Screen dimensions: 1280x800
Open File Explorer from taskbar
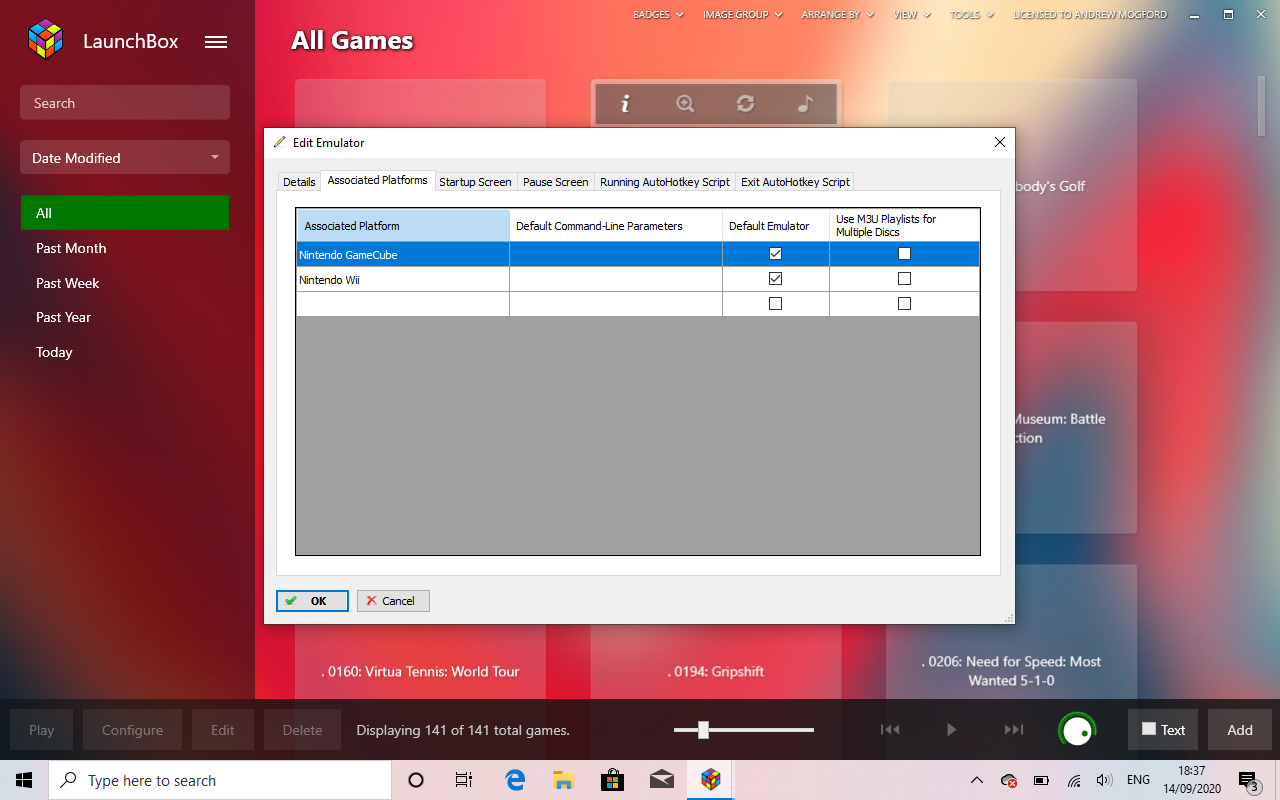pos(563,780)
